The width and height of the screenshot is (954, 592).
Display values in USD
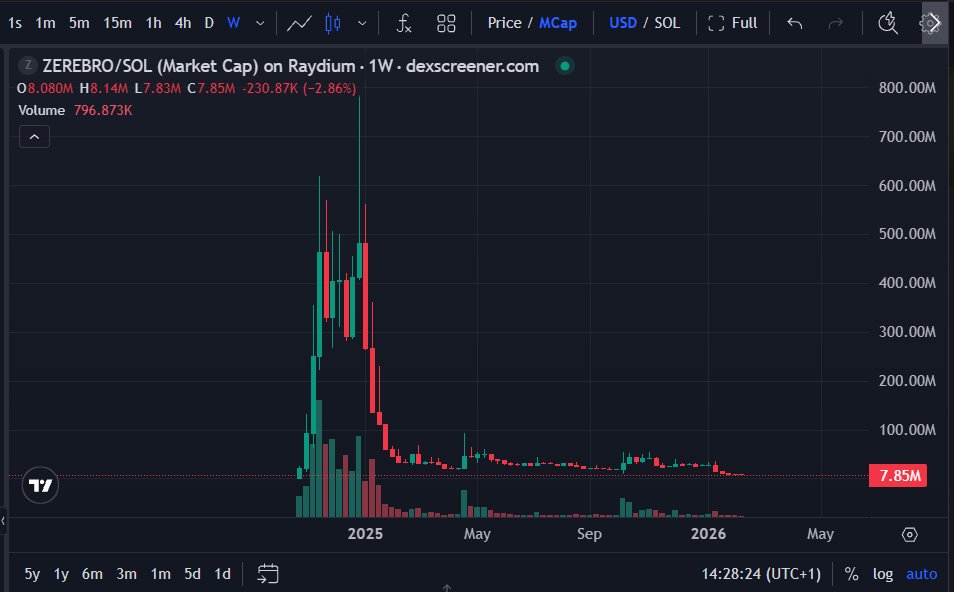pos(622,23)
